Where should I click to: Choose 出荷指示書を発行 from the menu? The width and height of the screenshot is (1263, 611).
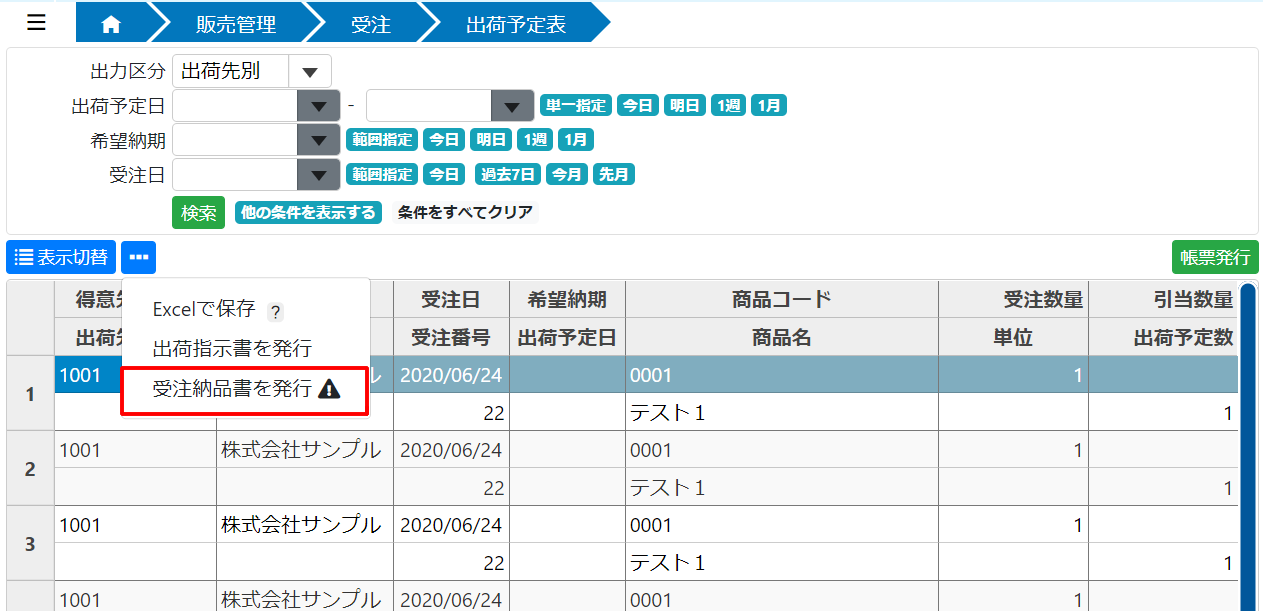coord(232,349)
